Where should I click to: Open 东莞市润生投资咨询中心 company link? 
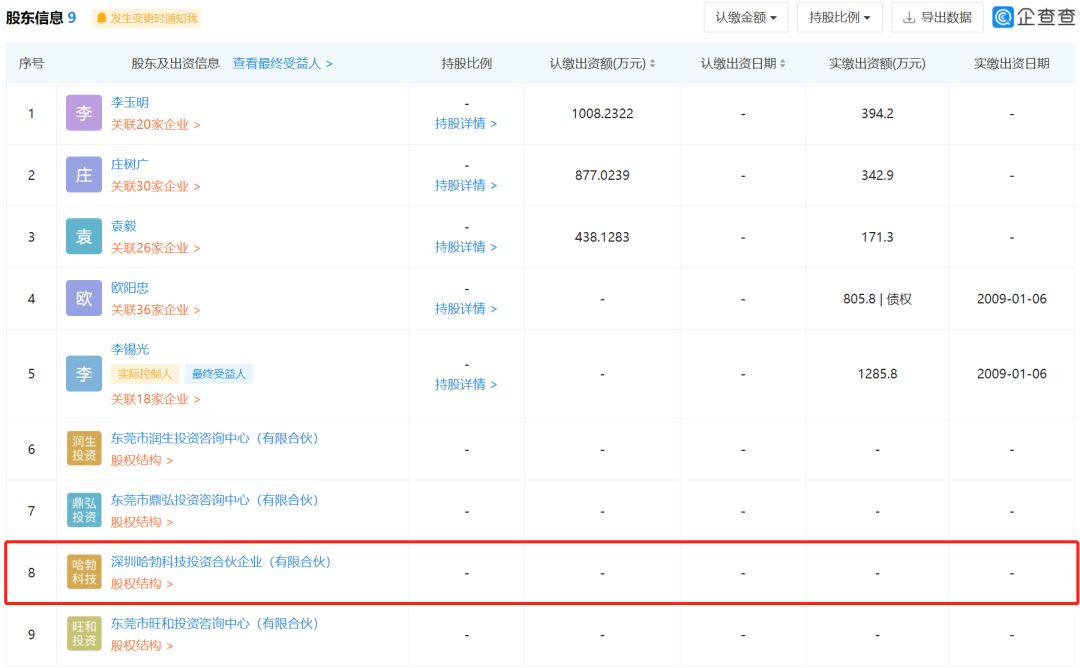pos(214,438)
